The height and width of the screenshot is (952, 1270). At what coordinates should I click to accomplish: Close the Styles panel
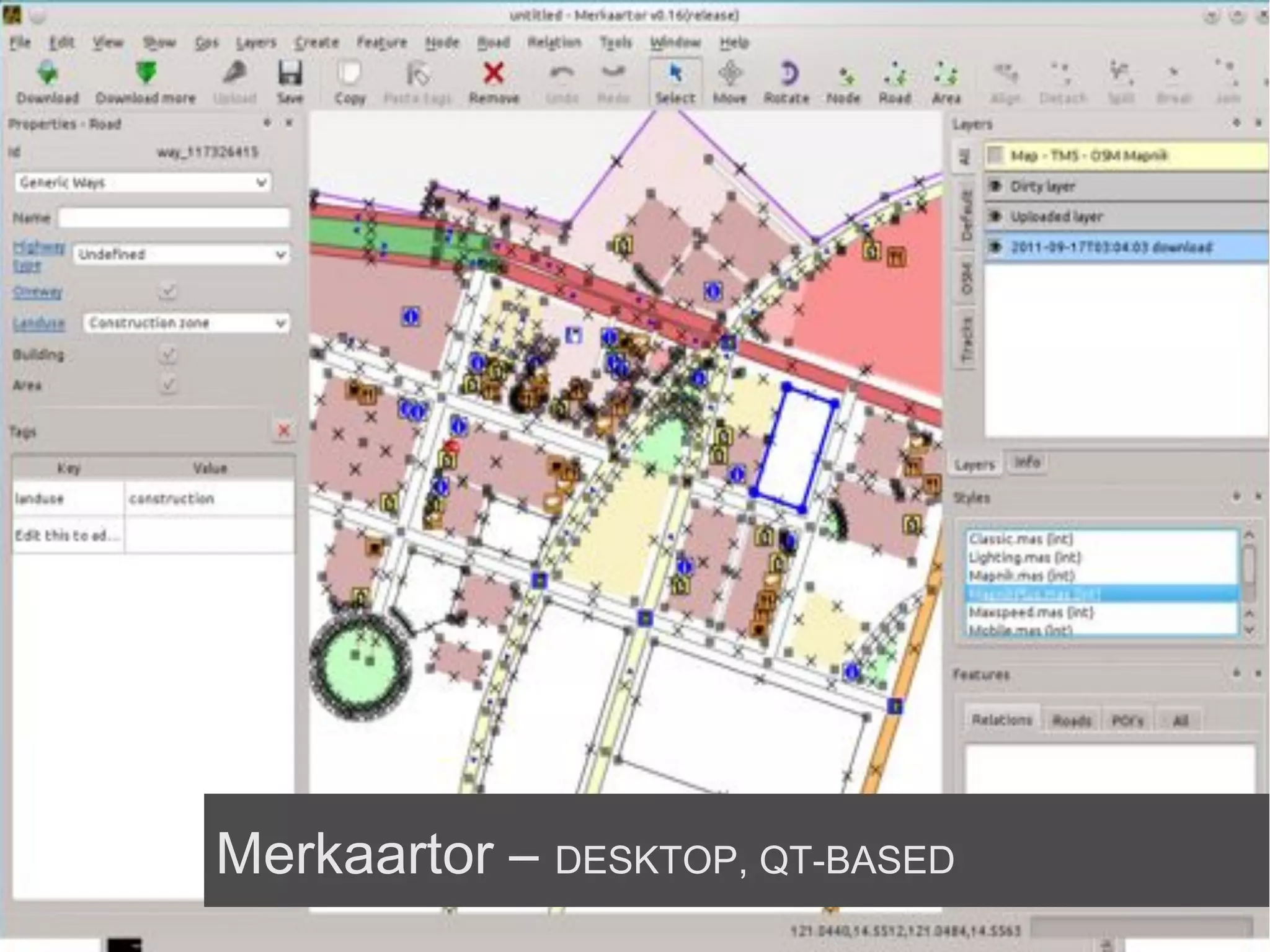1259,496
